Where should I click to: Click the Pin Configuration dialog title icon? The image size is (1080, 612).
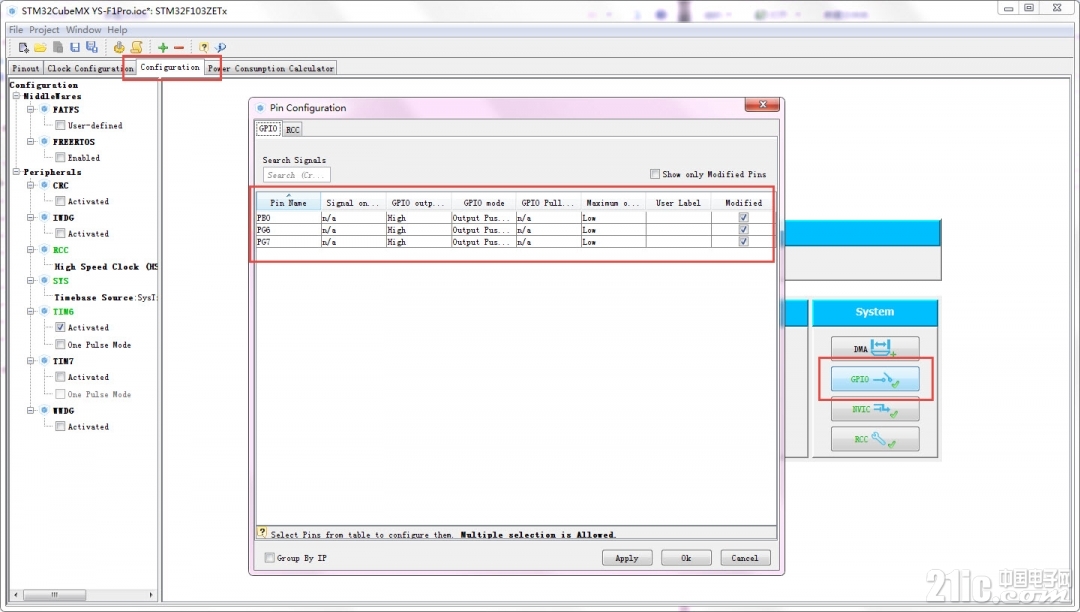[260, 108]
